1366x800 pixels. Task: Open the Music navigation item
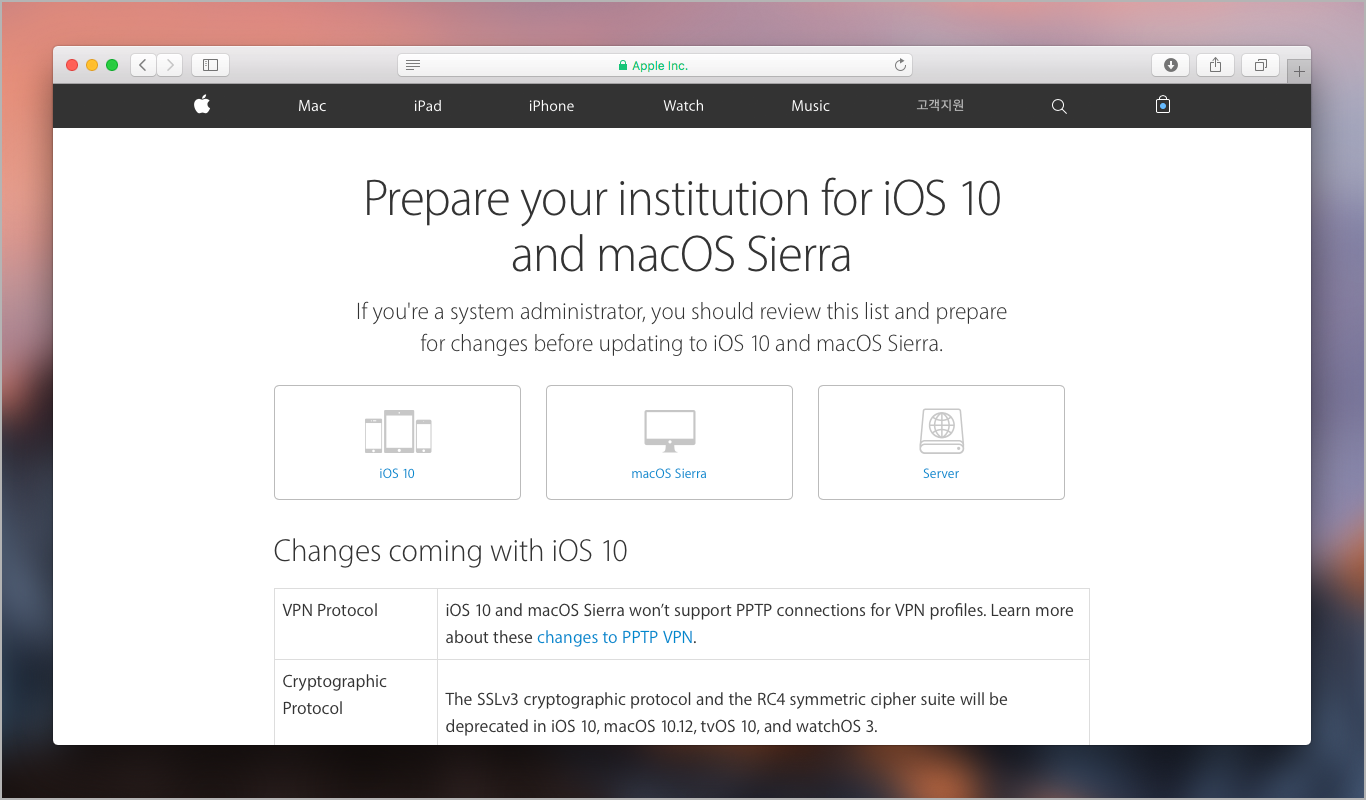pos(810,106)
